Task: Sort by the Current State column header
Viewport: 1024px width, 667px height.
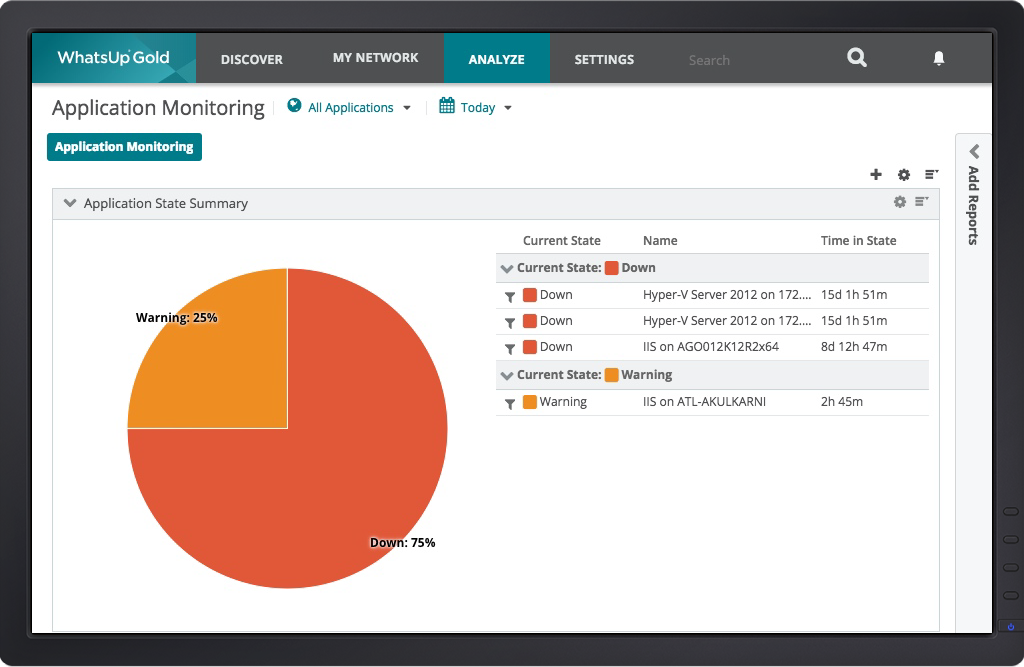Action: pyautogui.click(x=562, y=240)
